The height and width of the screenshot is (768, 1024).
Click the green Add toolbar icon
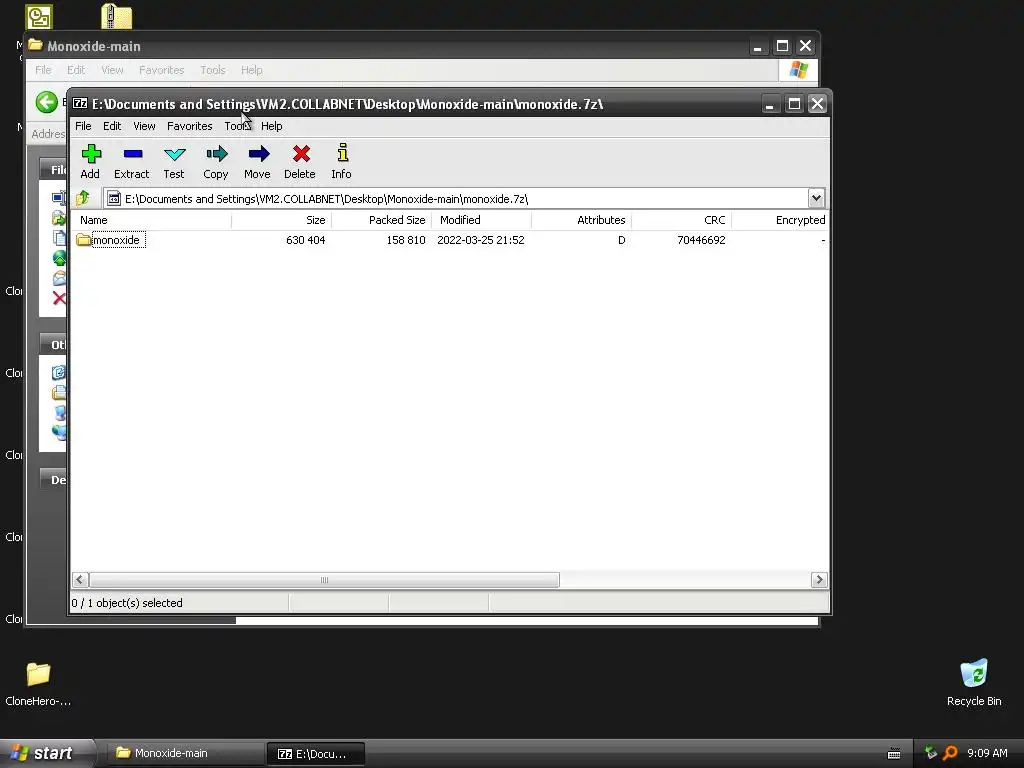tap(91, 154)
